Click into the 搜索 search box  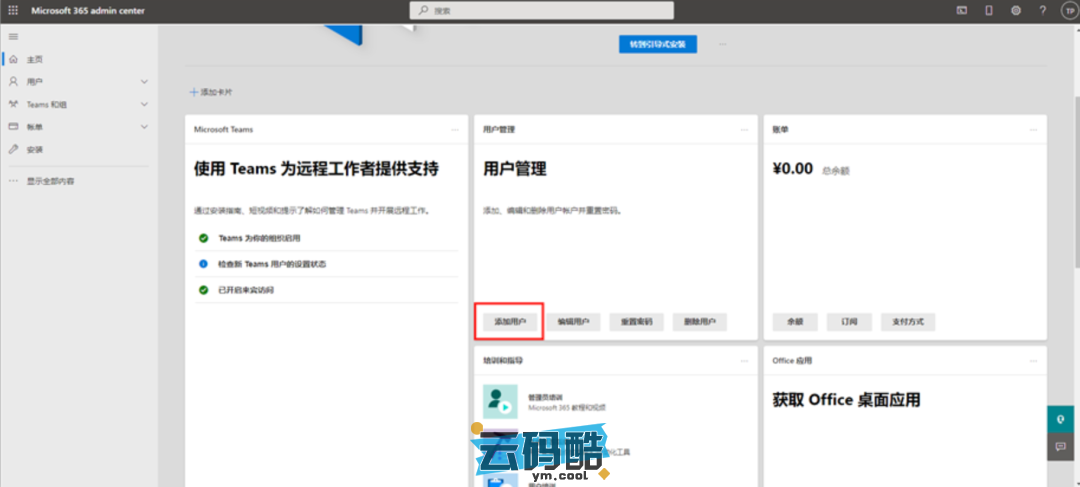coord(541,10)
